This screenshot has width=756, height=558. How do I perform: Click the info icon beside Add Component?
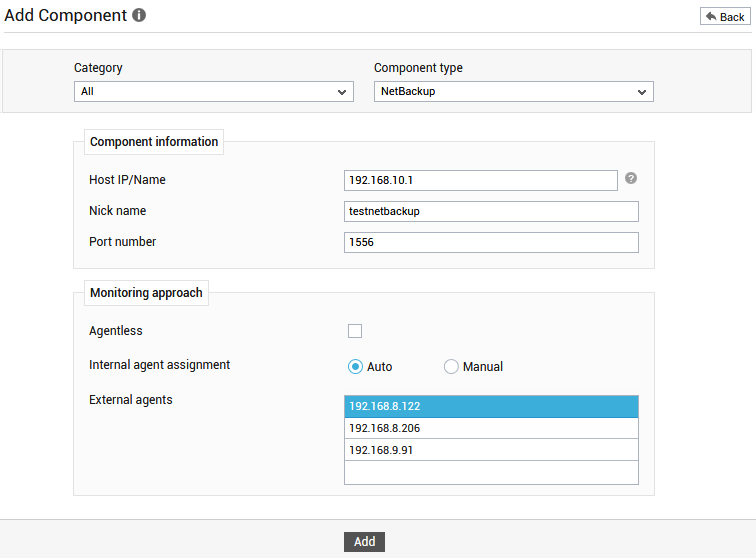(x=139, y=15)
